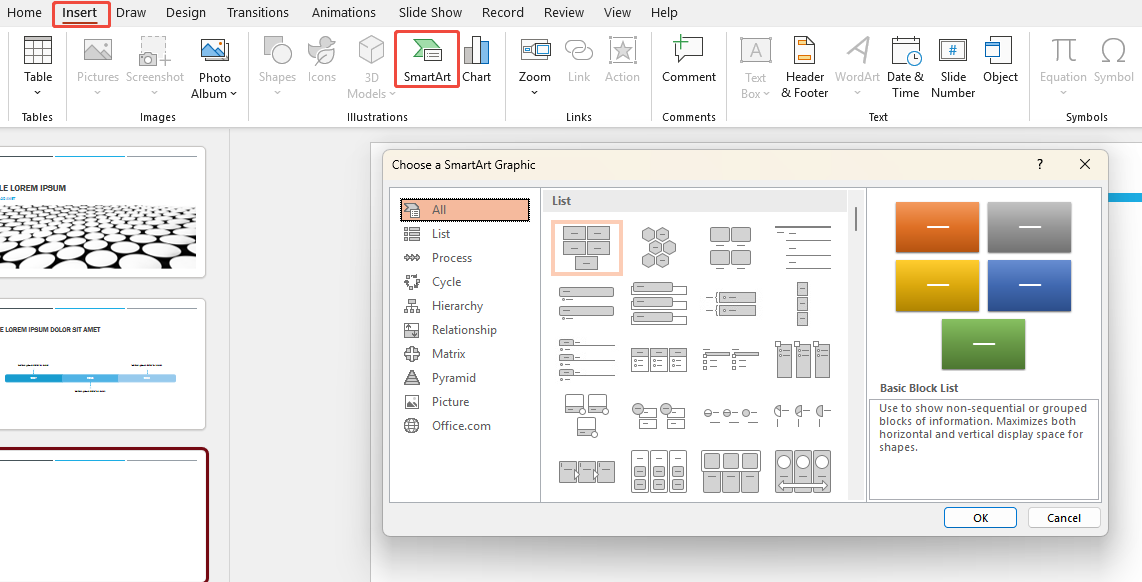Expand the Zoom dropdown menu
1142x582 pixels.
click(534, 93)
